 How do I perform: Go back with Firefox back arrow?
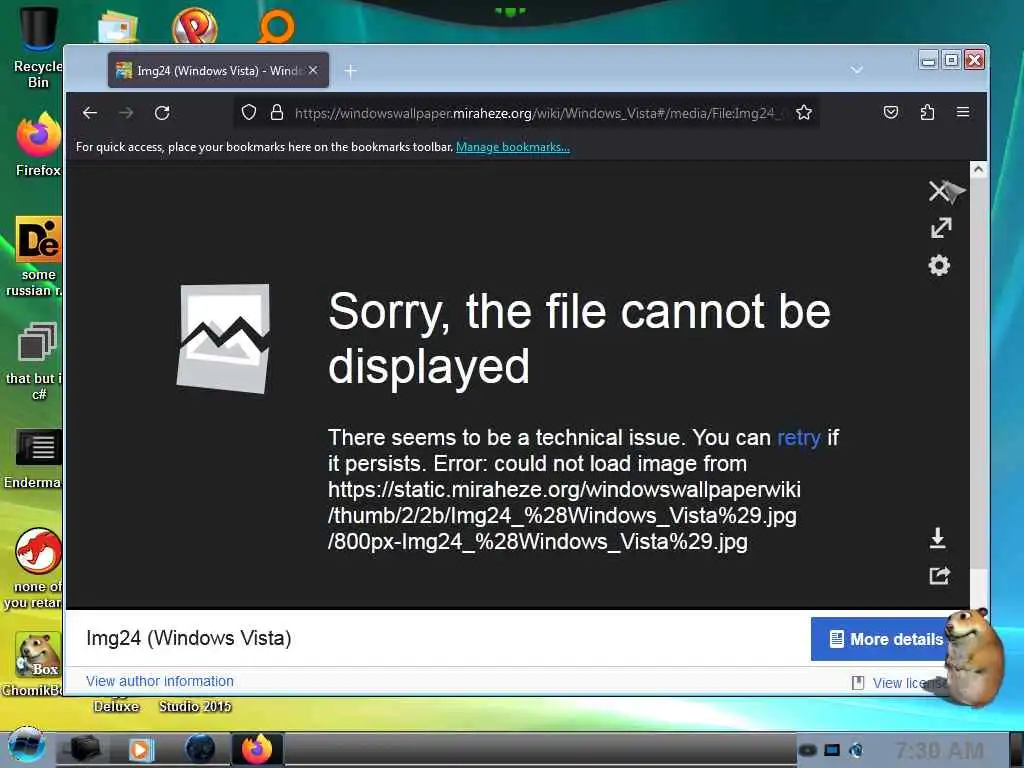90,113
